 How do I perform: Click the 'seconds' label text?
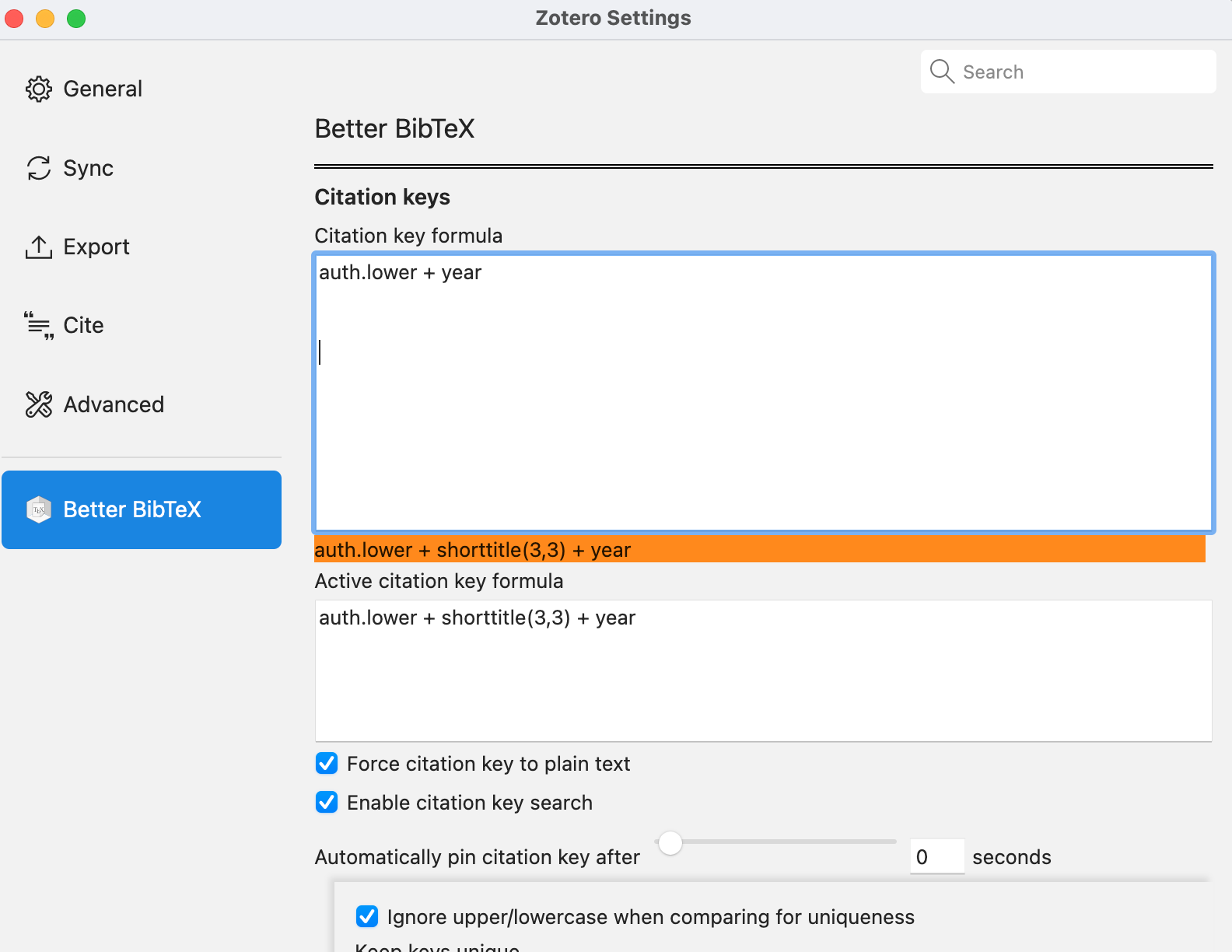1011,857
